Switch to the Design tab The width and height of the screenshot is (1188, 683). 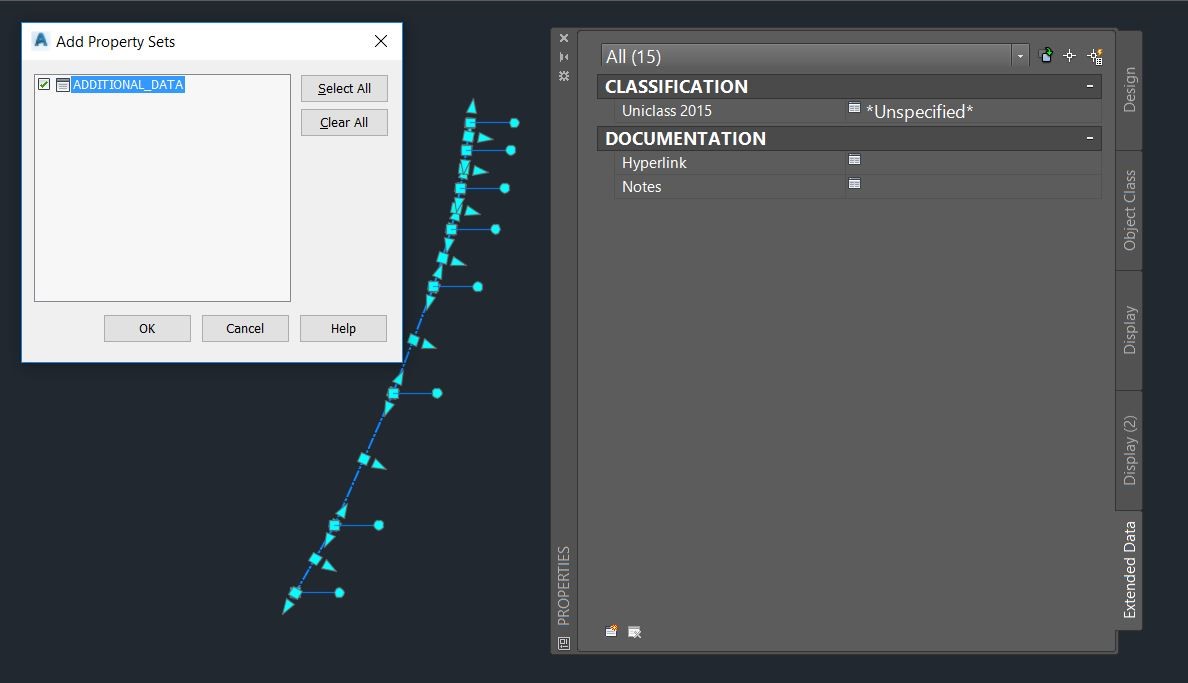coord(1129,89)
